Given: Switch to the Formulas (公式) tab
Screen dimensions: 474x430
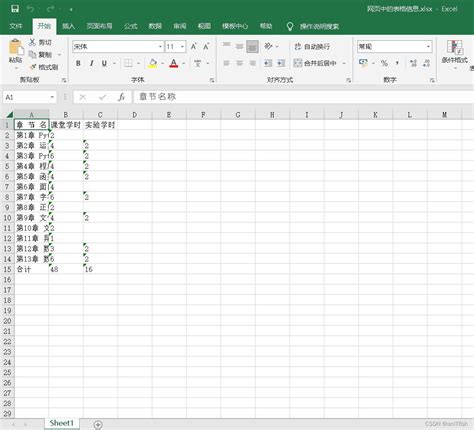Looking at the screenshot, I should pos(130,26).
